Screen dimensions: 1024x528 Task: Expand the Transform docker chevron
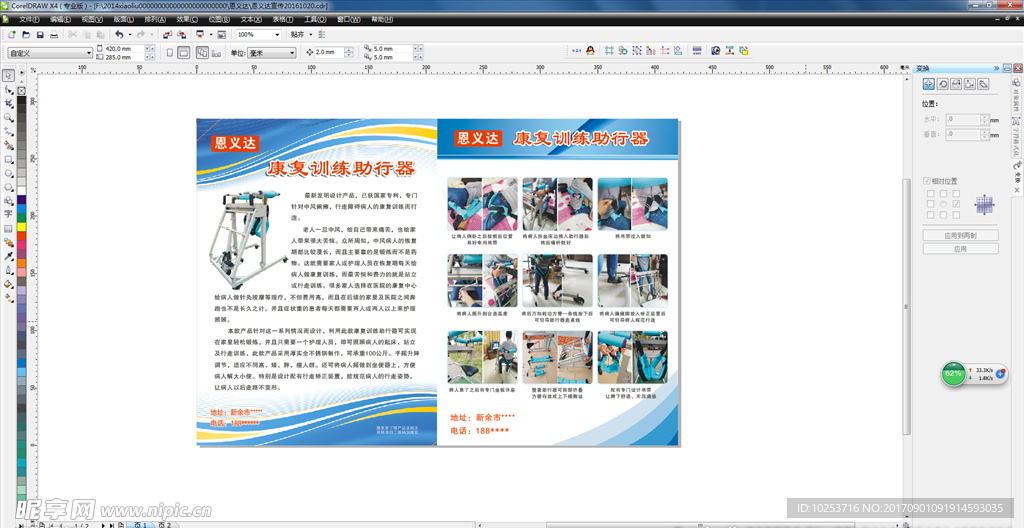click(x=997, y=68)
